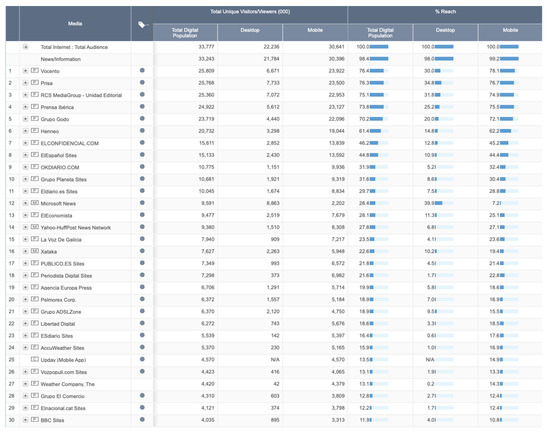
Task: Click Vocento's total digital reach bar
Action: click(379, 71)
